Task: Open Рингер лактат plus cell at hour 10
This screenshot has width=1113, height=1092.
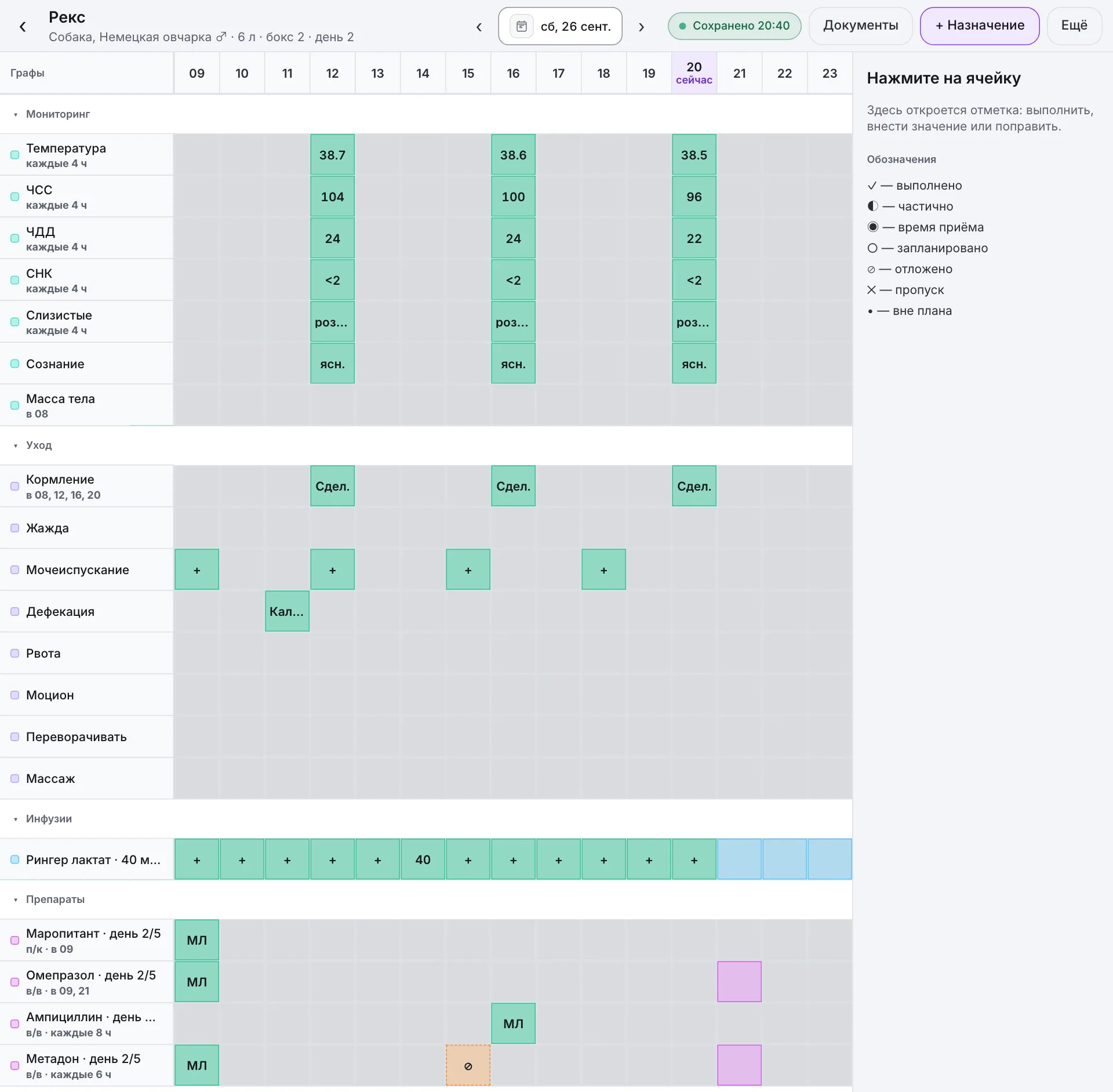Action: coord(242,859)
